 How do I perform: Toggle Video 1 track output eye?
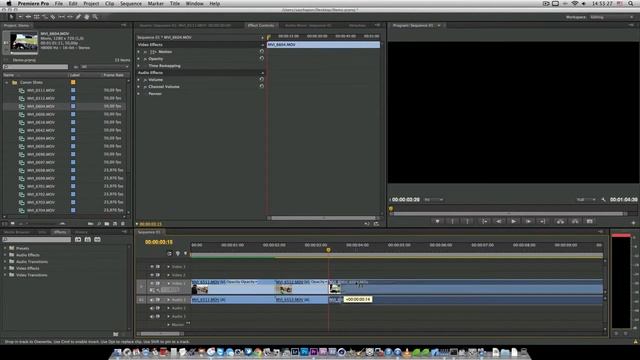(152, 283)
